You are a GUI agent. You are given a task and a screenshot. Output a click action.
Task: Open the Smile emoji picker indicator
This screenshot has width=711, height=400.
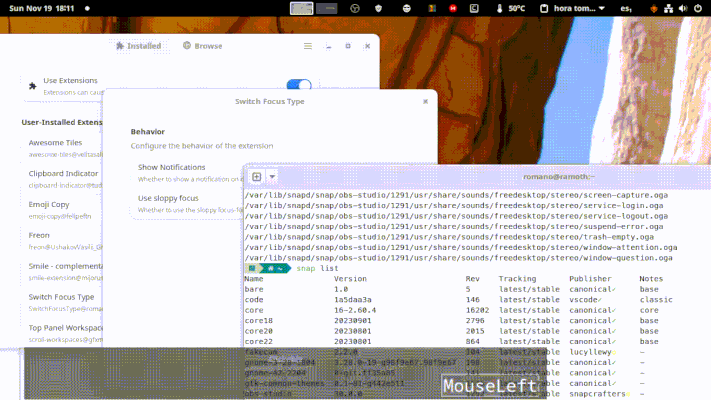tap(407, 8)
